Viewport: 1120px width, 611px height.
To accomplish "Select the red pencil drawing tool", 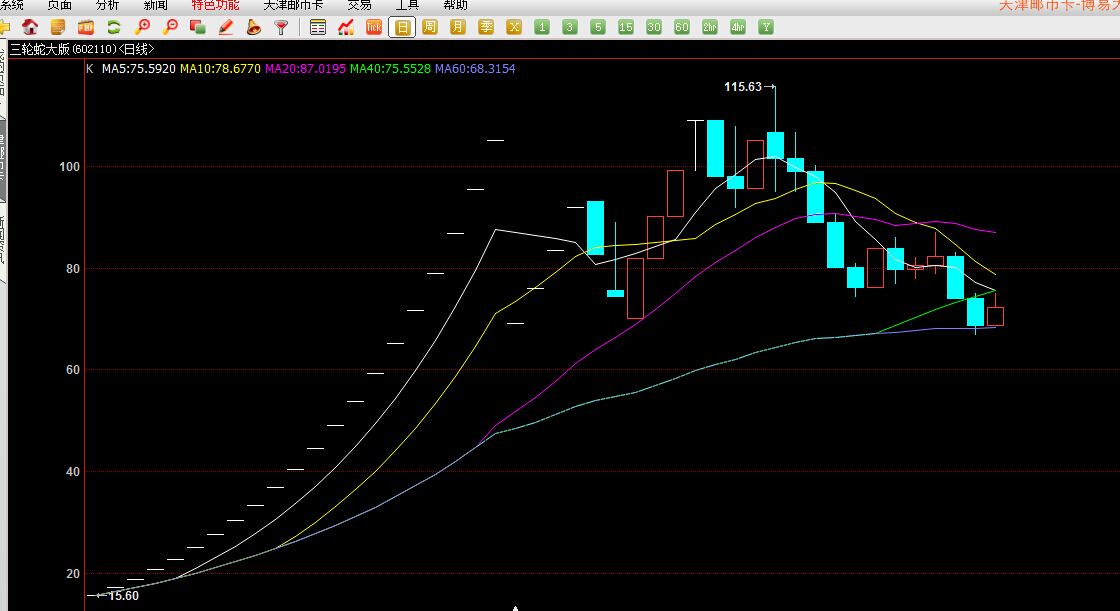I will (x=226, y=27).
